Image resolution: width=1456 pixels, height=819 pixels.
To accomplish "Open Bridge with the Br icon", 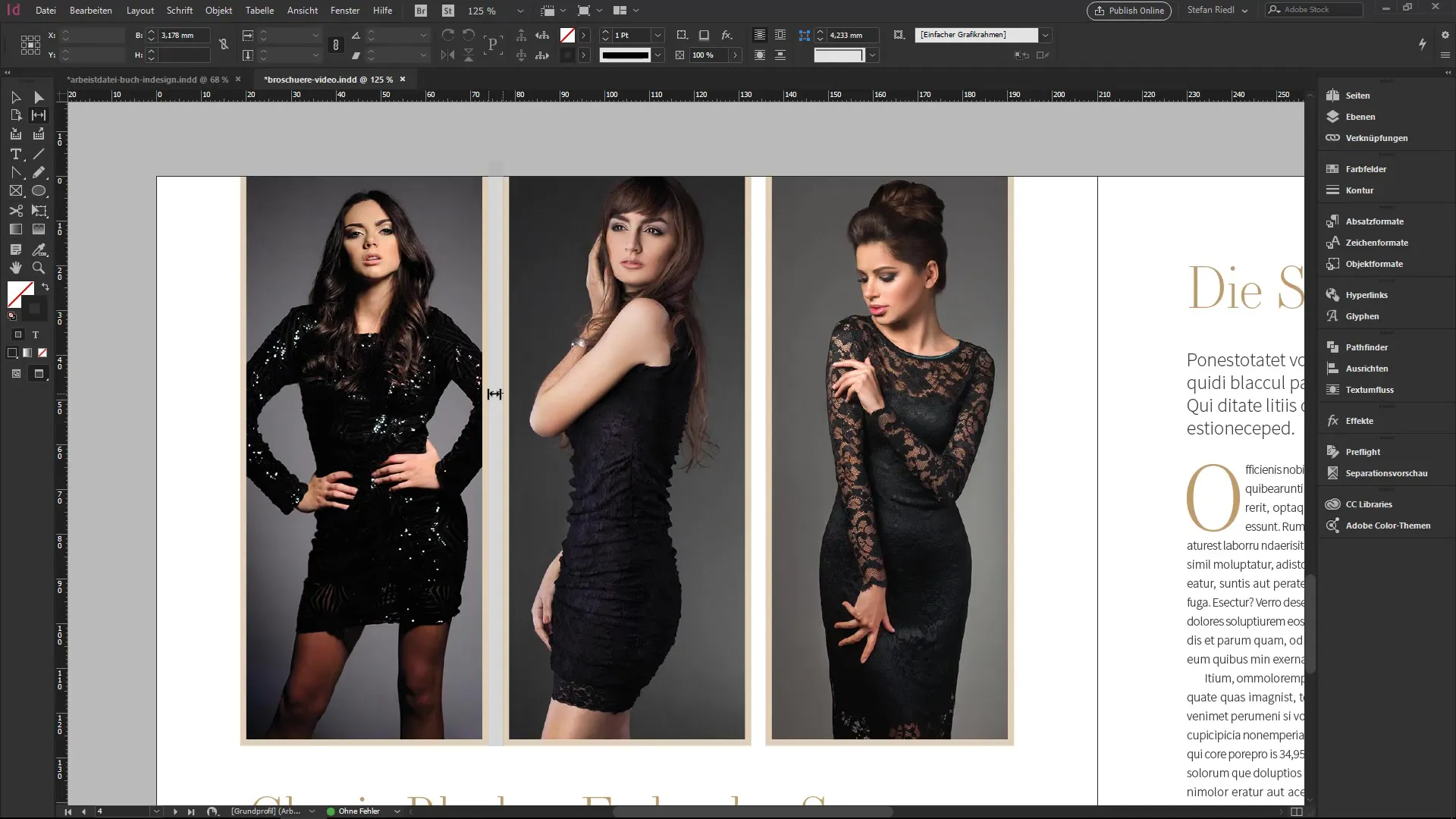I will click(x=421, y=11).
